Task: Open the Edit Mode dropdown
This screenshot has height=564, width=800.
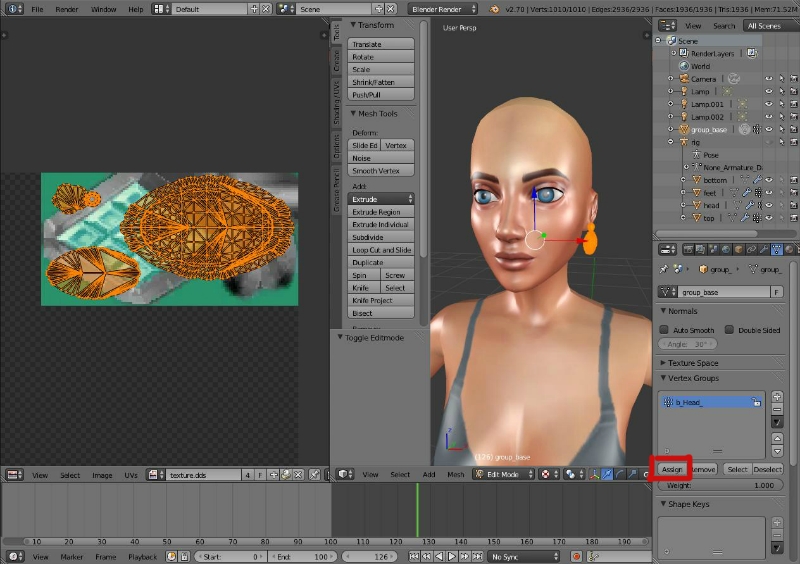Action: click(x=505, y=474)
